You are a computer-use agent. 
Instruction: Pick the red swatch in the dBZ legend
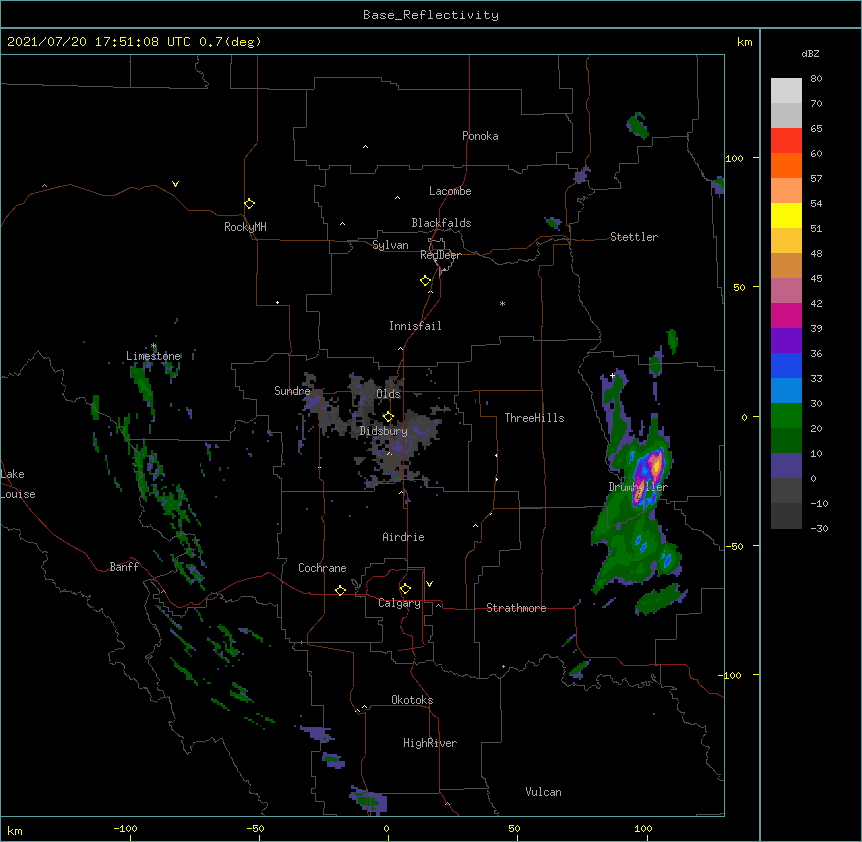pyautogui.click(x=786, y=141)
